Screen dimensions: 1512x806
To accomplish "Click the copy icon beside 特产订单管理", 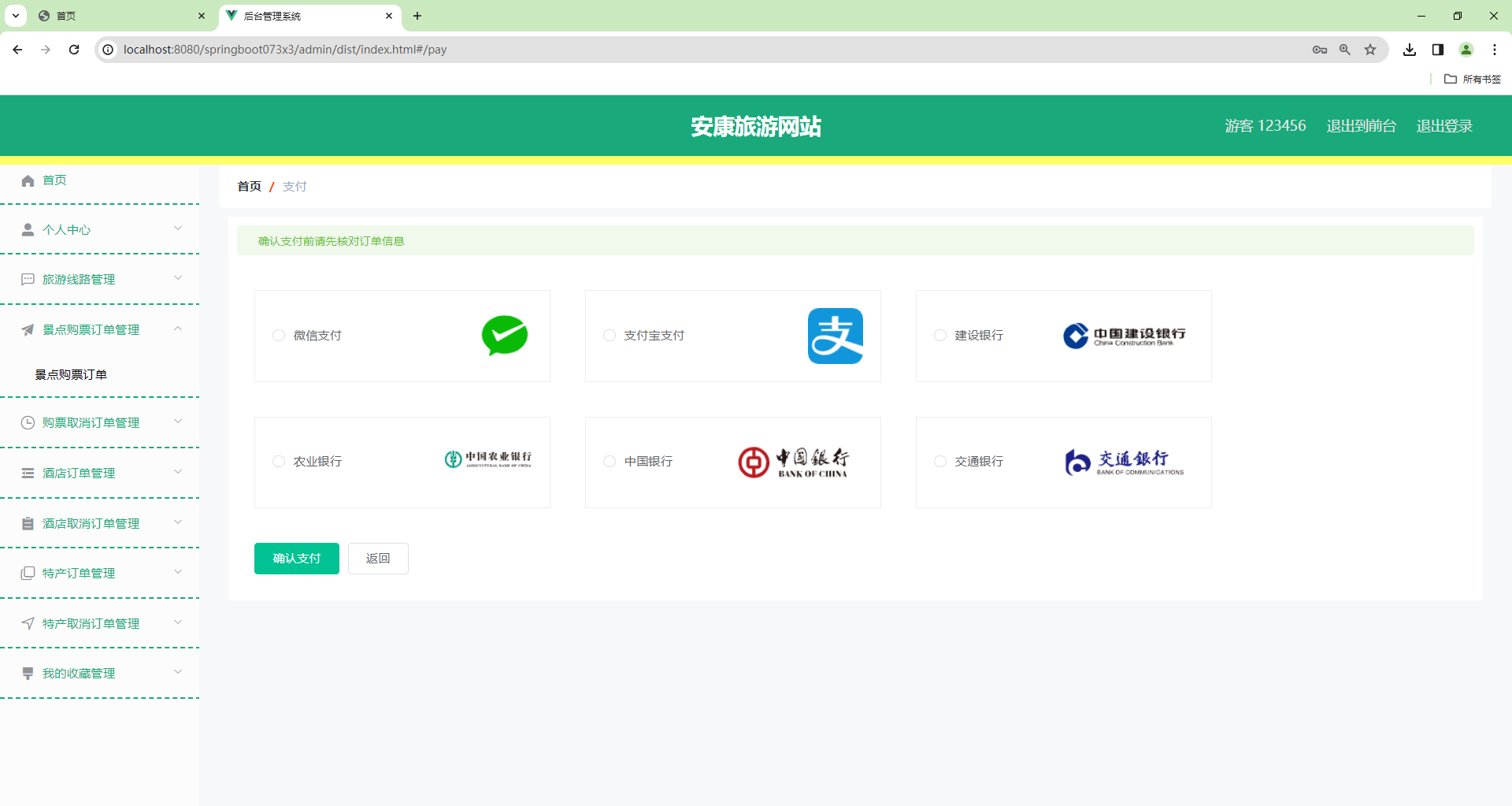I will pos(28,573).
